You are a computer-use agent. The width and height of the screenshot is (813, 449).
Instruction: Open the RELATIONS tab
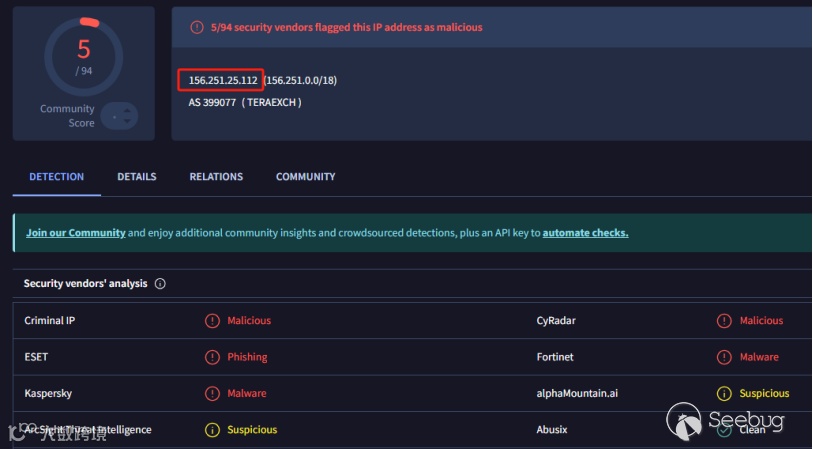point(216,177)
